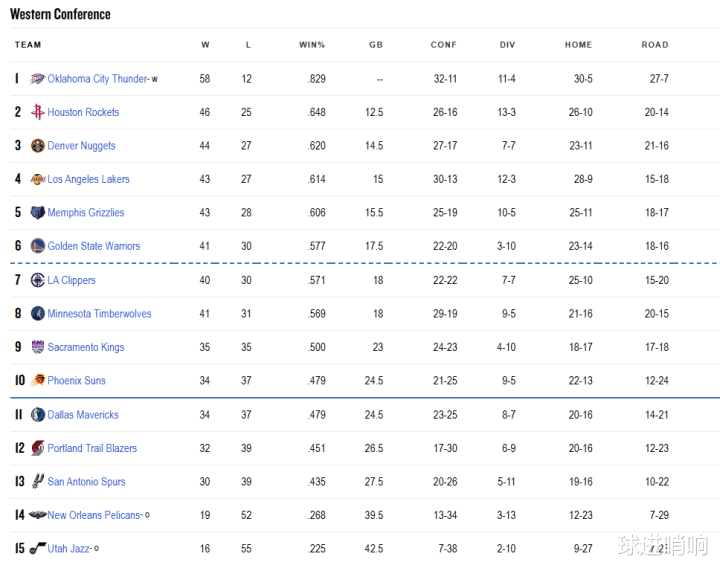Select the Sacramento Kings crown logo
The height and width of the screenshot is (571, 720).
coord(38,347)
